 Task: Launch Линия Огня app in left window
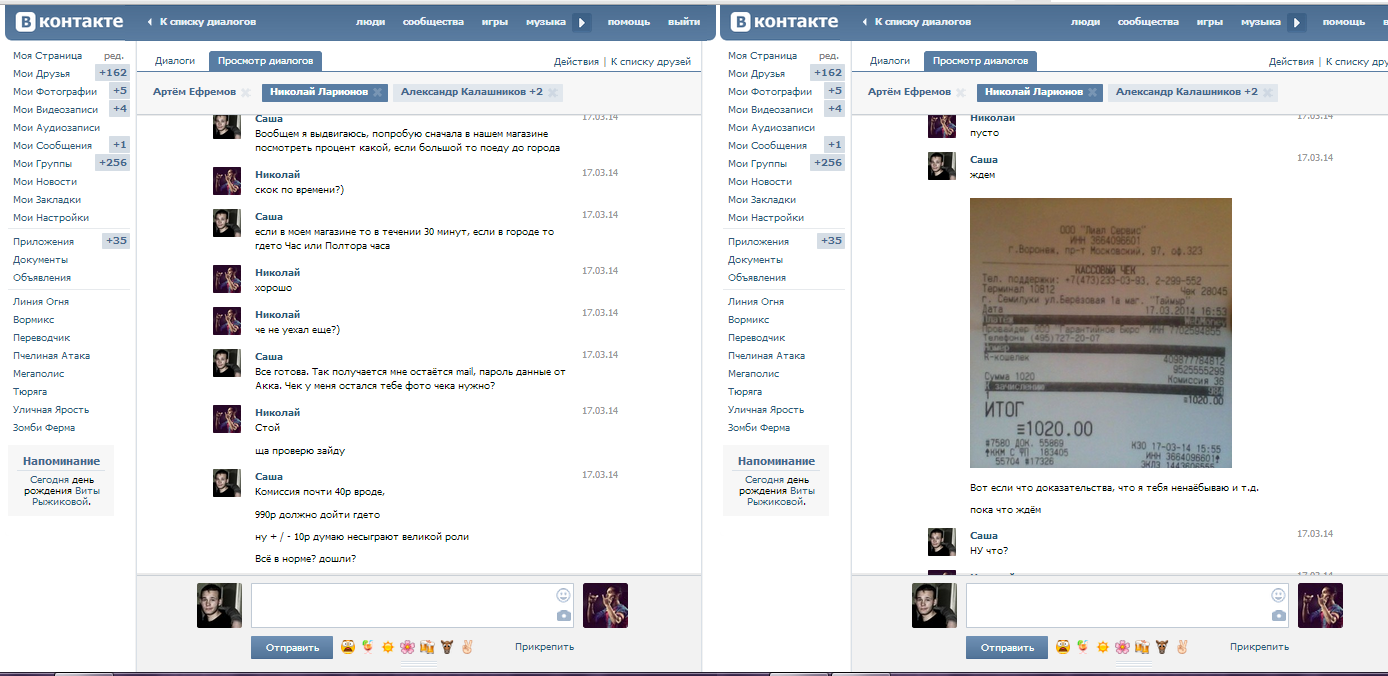pos(41,301)
